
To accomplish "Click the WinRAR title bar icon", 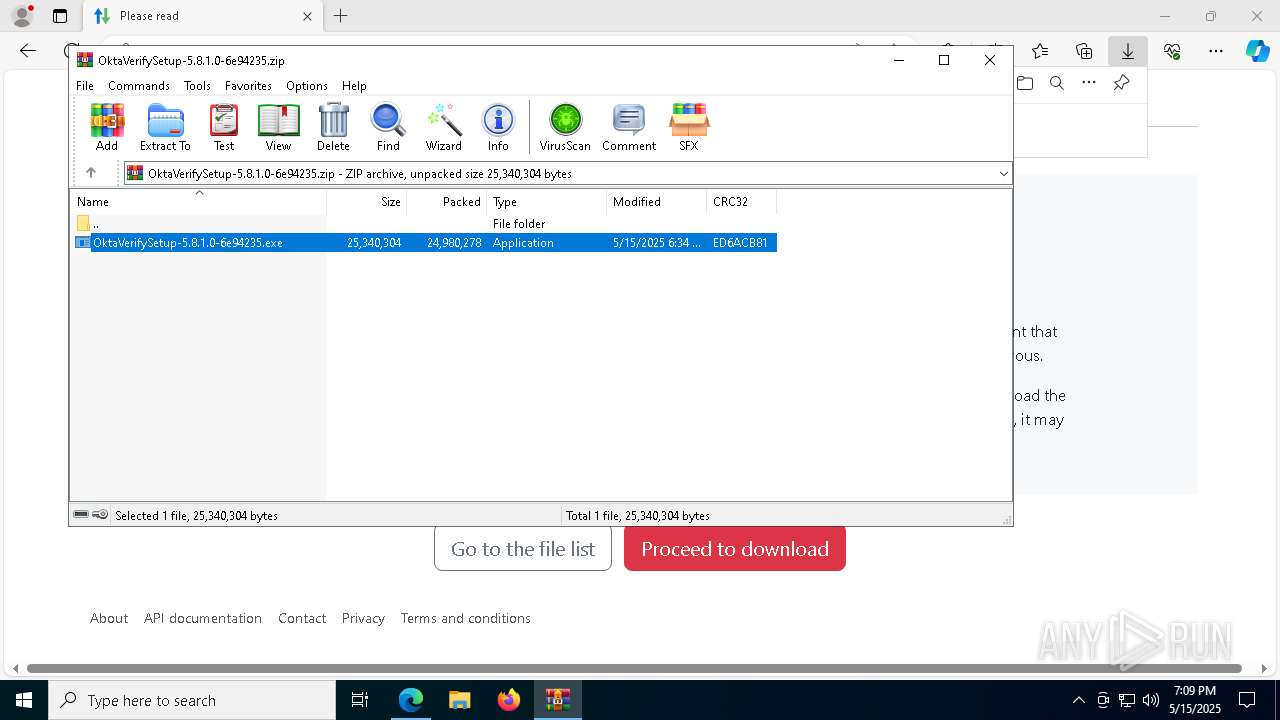I will (85, 60).
